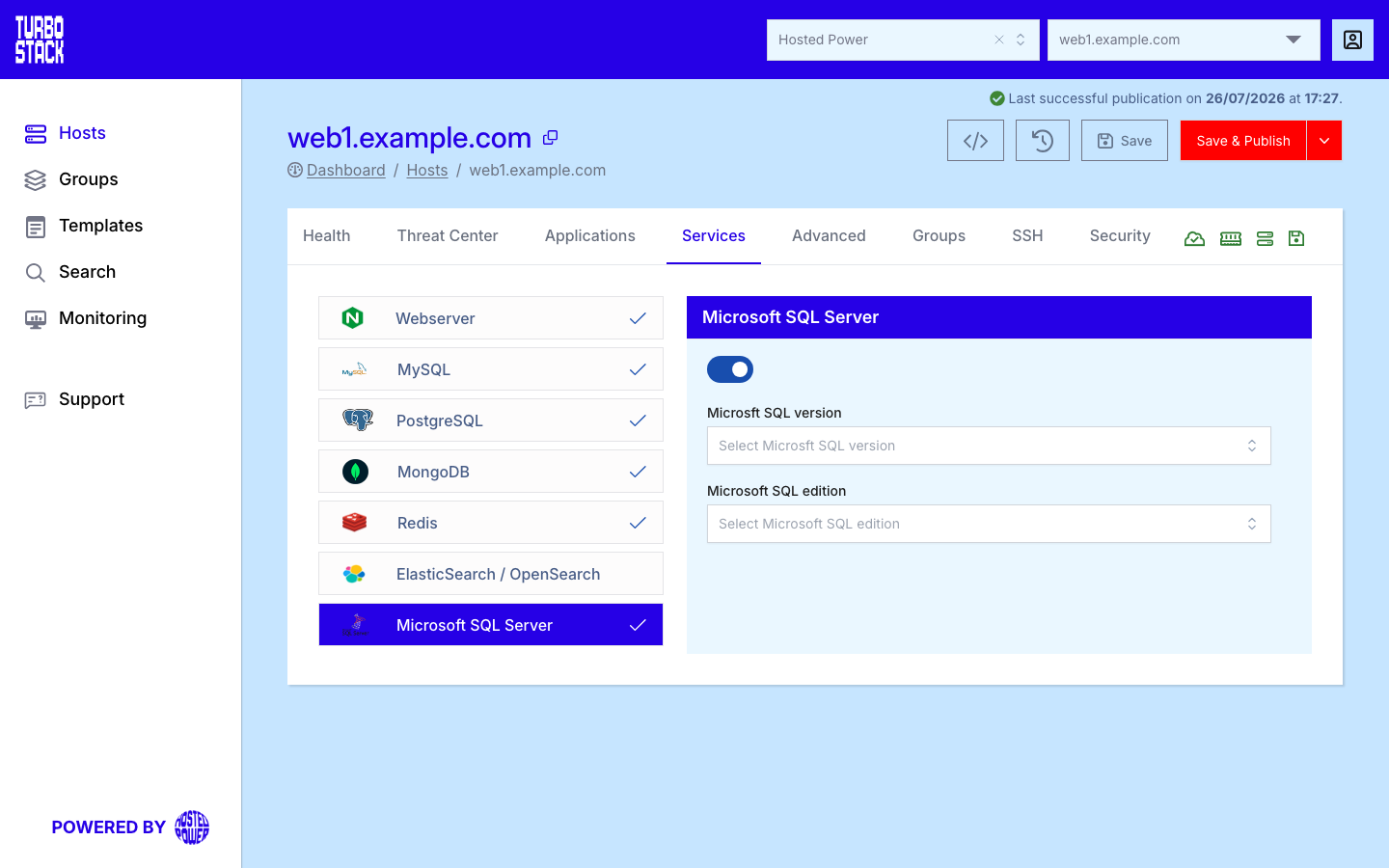Click the 'Microsoft SQL Server' panel header
Viewport: 1389px width, 868px height.
pos(999,317)
